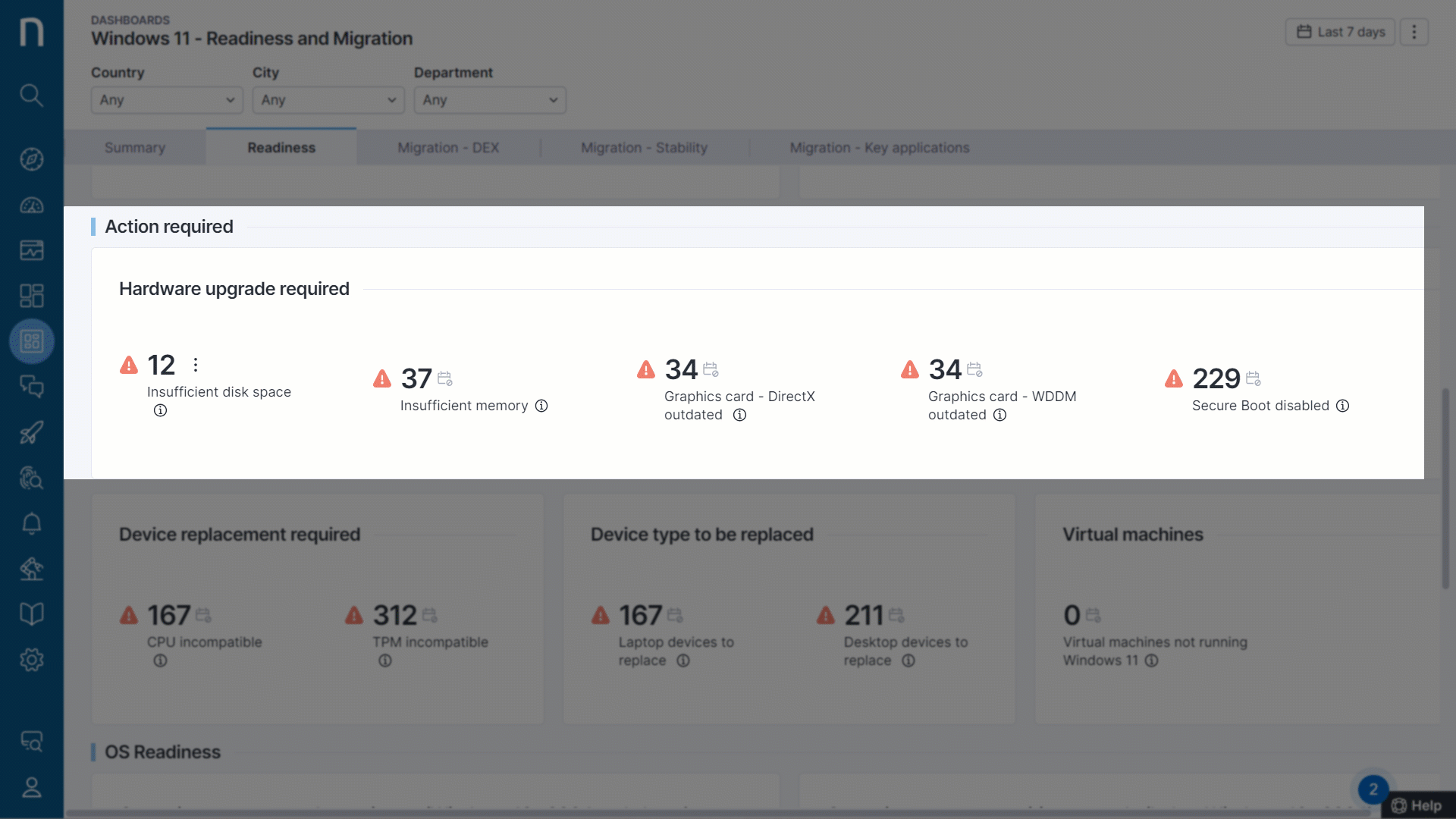Open the settings gear icon in sidebar

point(31,660)
